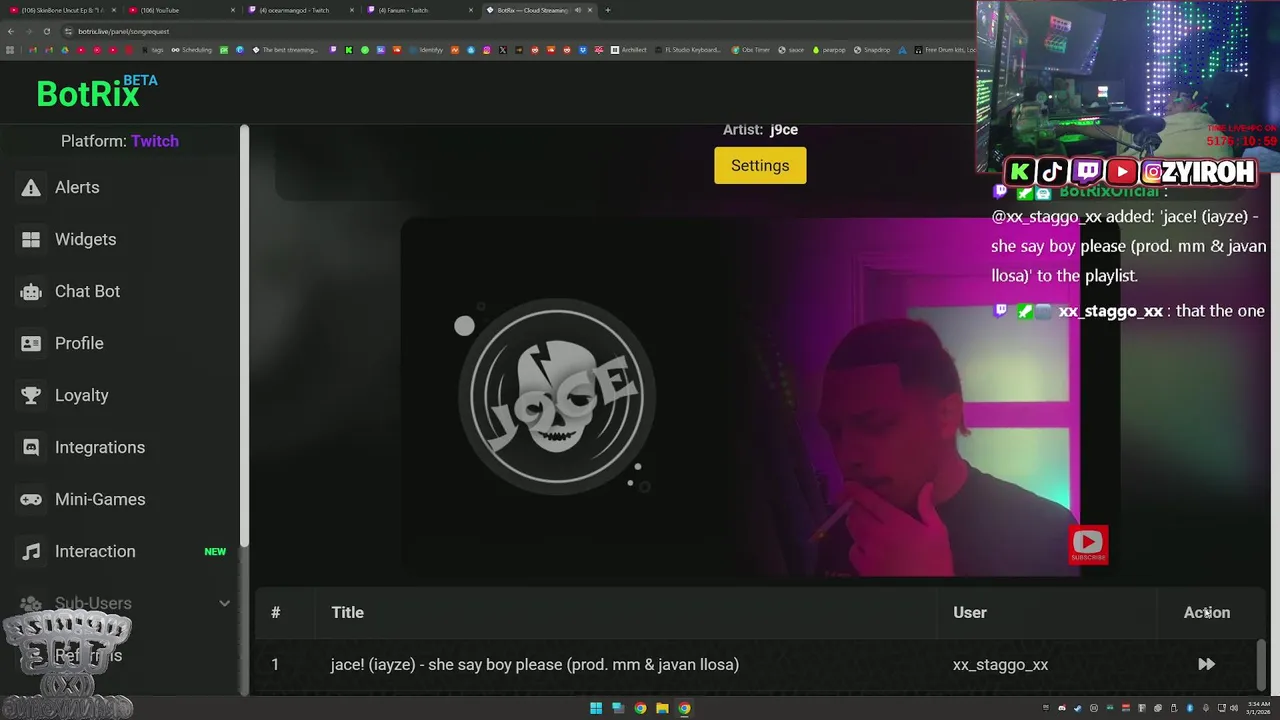
Task: Click the browser back arrow
Action: click(x=11, y=31)
